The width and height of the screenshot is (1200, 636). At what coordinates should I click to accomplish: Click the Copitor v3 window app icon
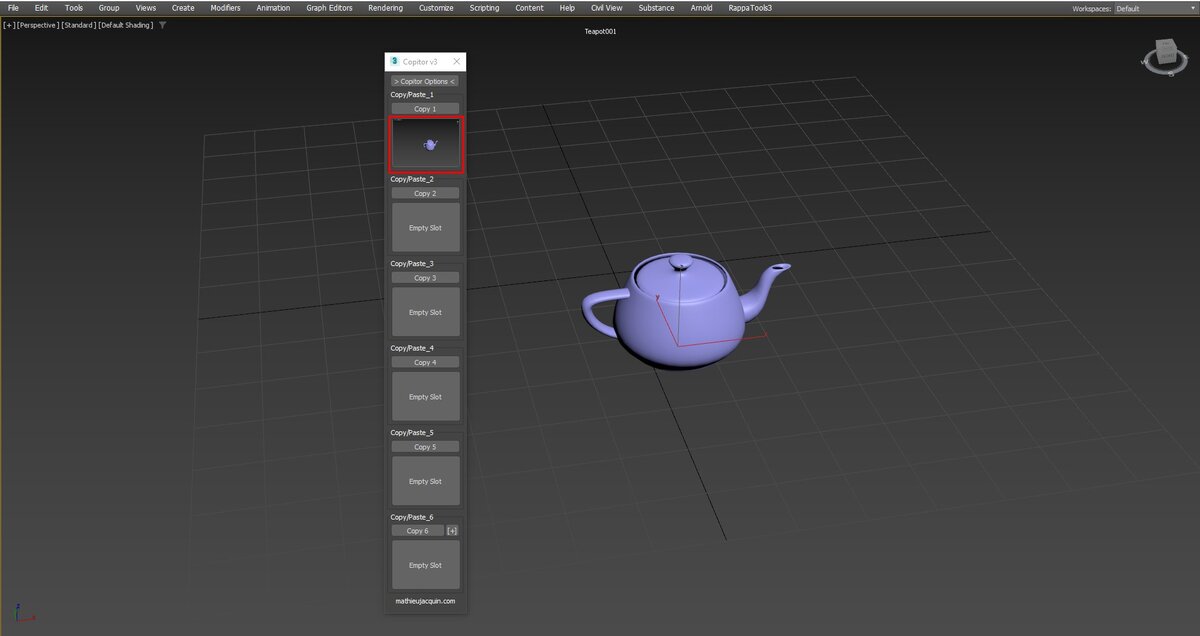[394, 61]
